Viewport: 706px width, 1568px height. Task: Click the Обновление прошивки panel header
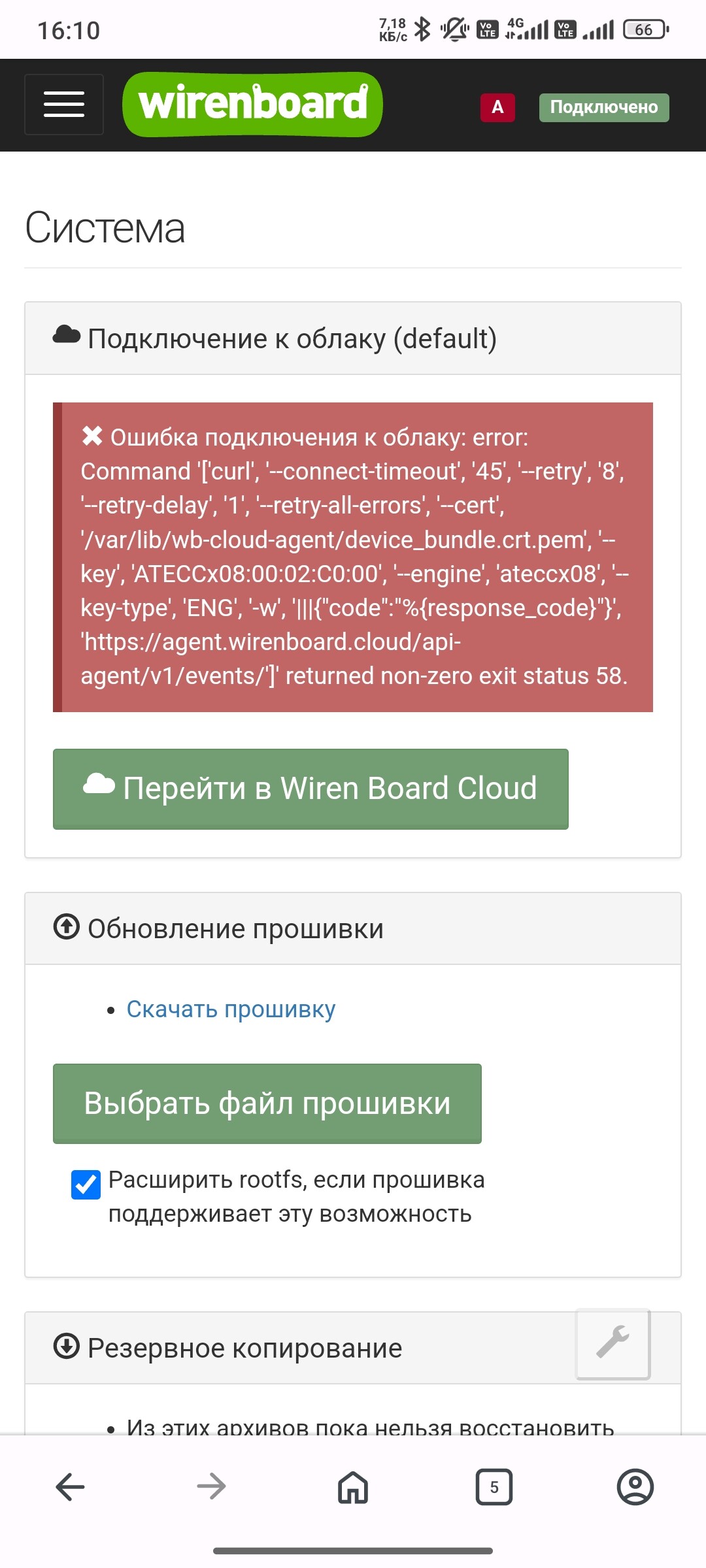353,928
